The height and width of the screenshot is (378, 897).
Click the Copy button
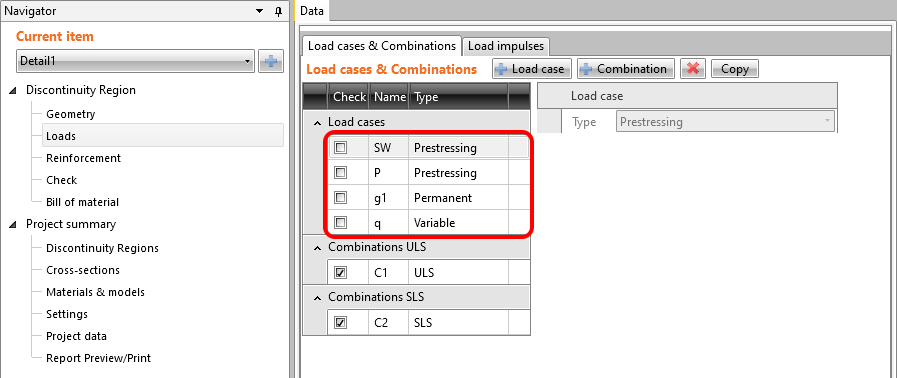pyautogui.click(x=735, y=69)
